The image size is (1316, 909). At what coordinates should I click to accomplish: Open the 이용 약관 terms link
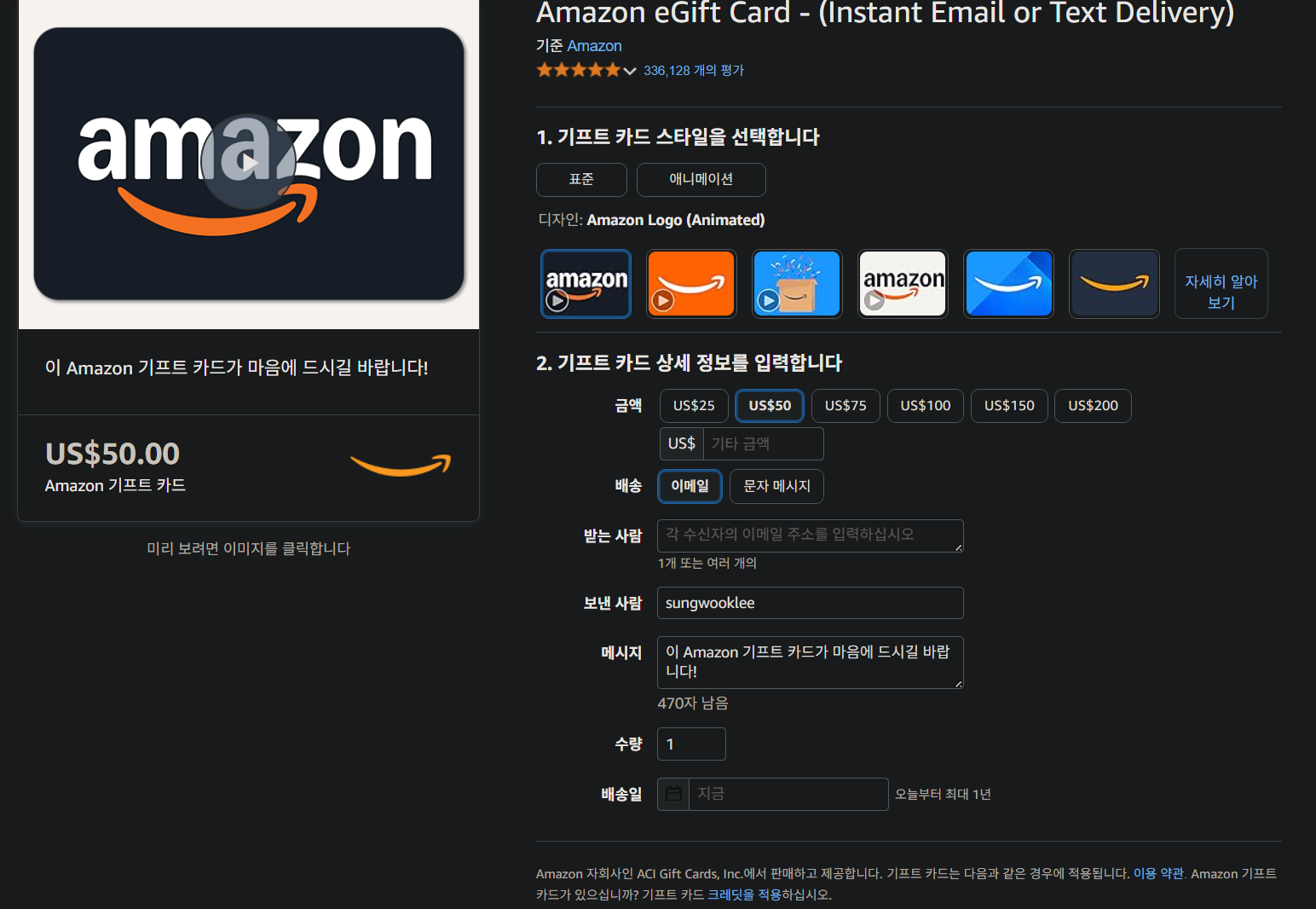1158,874
